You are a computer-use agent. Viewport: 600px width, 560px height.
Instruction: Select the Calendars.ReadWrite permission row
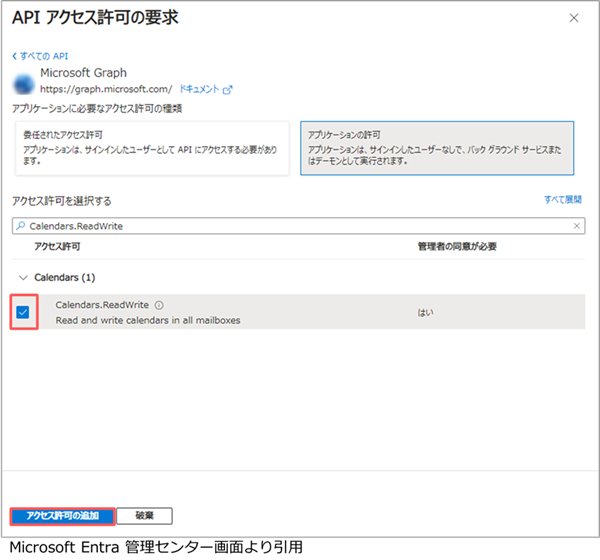(300, 312)
